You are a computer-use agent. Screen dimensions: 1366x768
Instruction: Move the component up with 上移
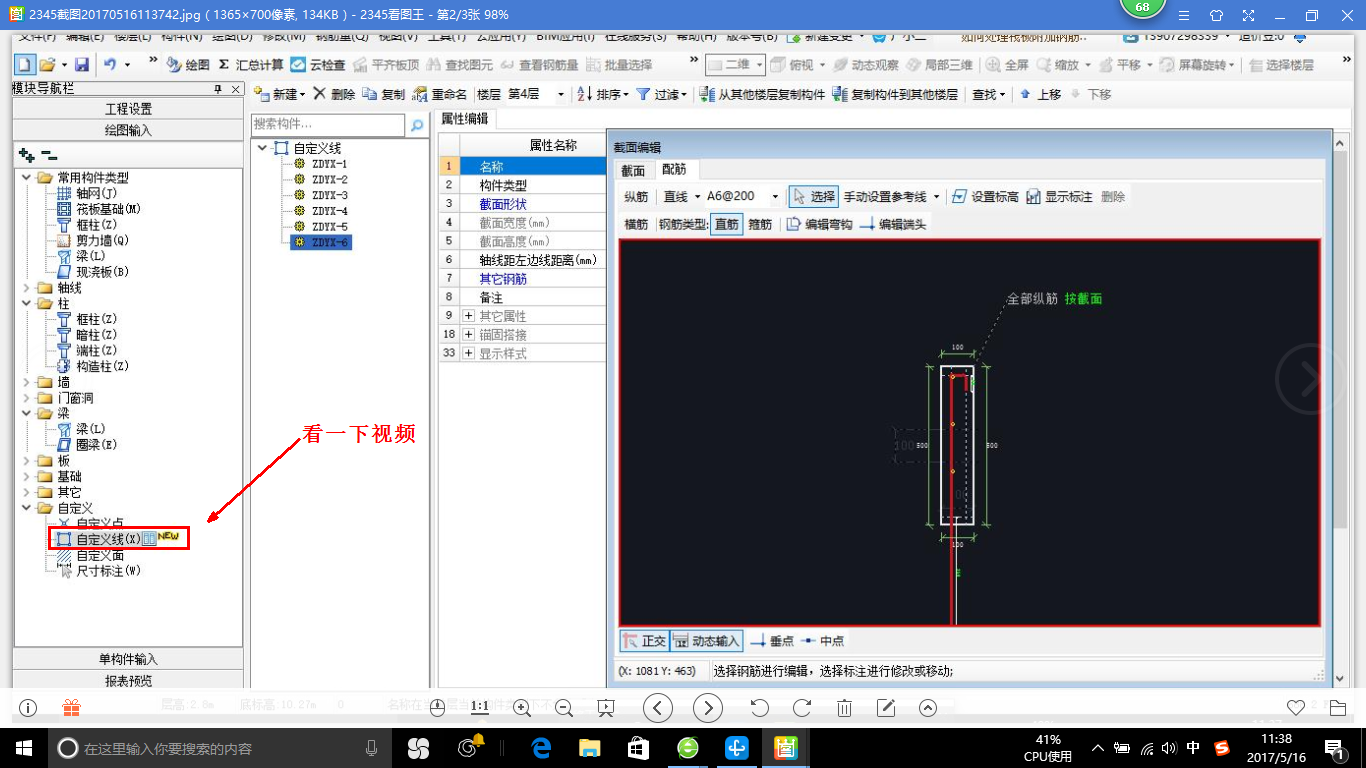click(x=1040, y=94)
